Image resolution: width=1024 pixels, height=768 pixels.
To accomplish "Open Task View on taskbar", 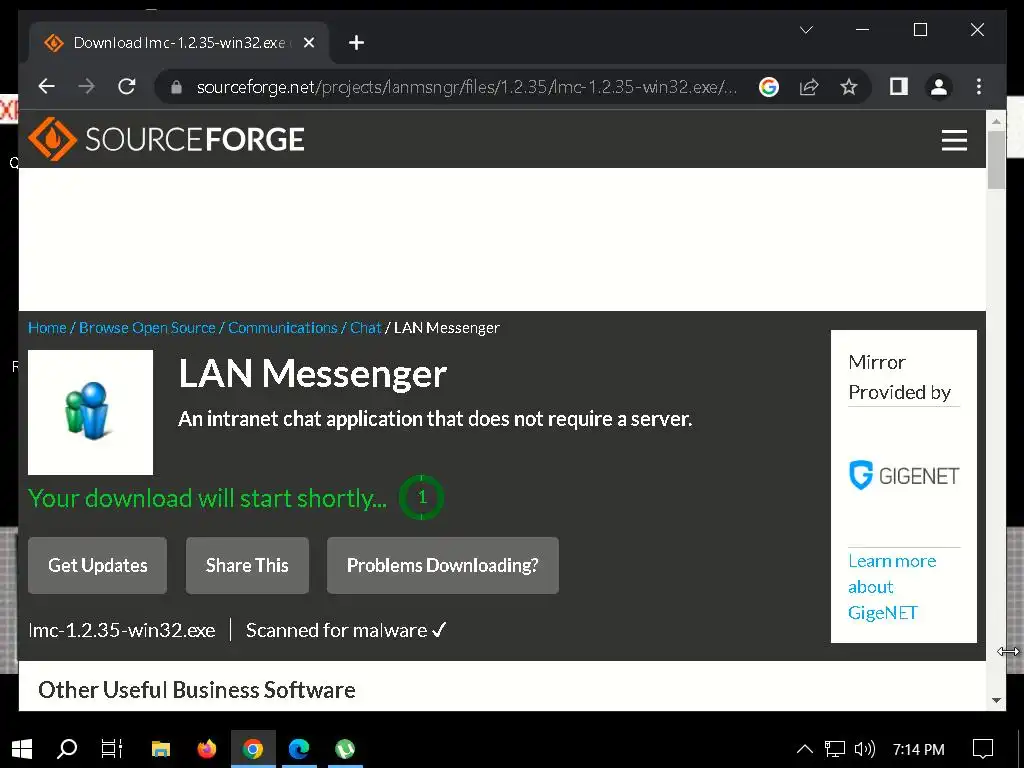I will click(112, 749).
